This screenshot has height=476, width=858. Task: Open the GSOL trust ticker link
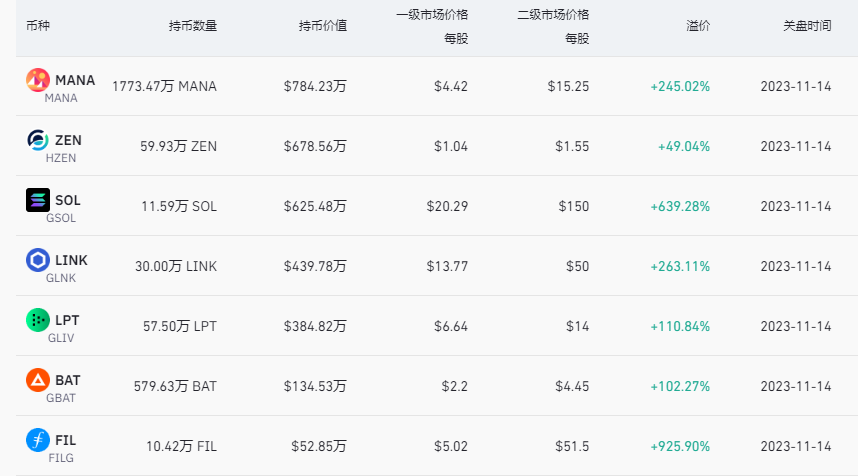[60, 218]
